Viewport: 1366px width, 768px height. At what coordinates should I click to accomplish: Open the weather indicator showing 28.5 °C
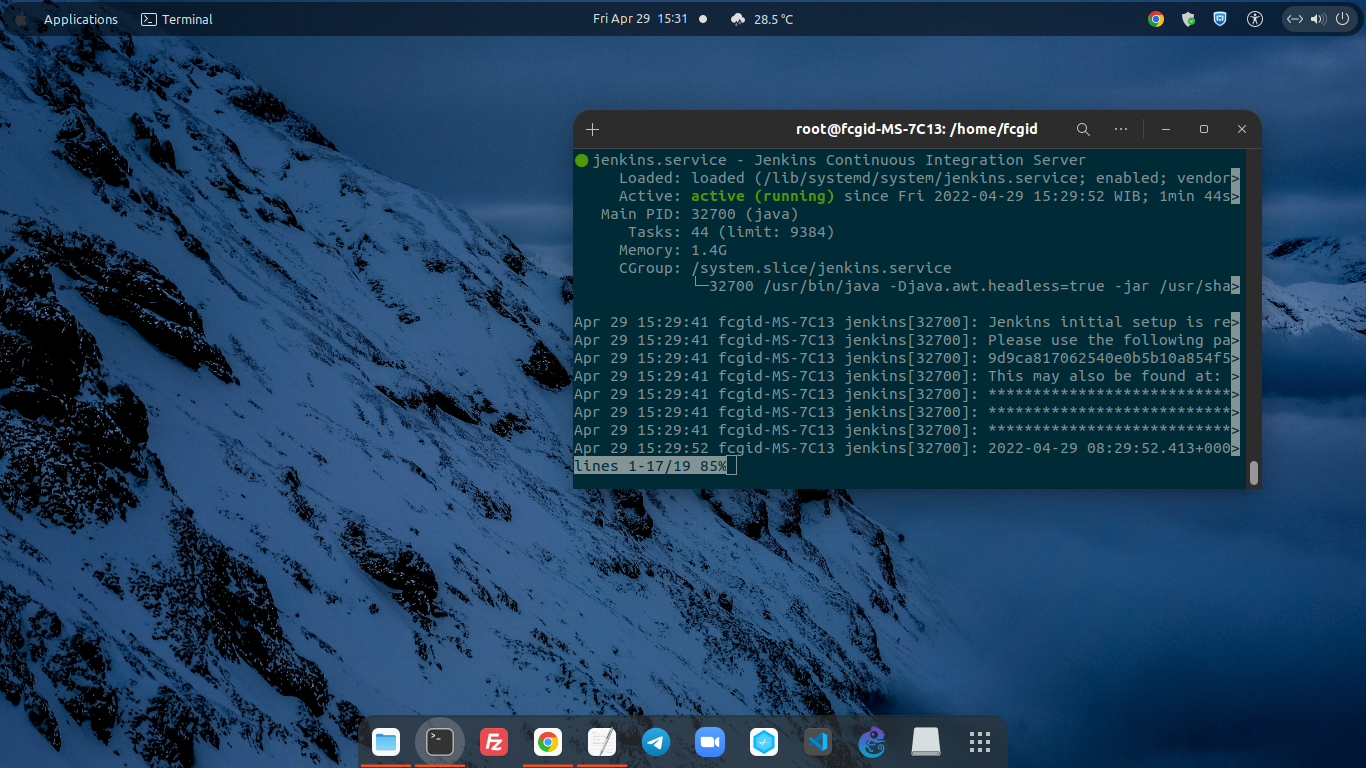tap(761, 19)
